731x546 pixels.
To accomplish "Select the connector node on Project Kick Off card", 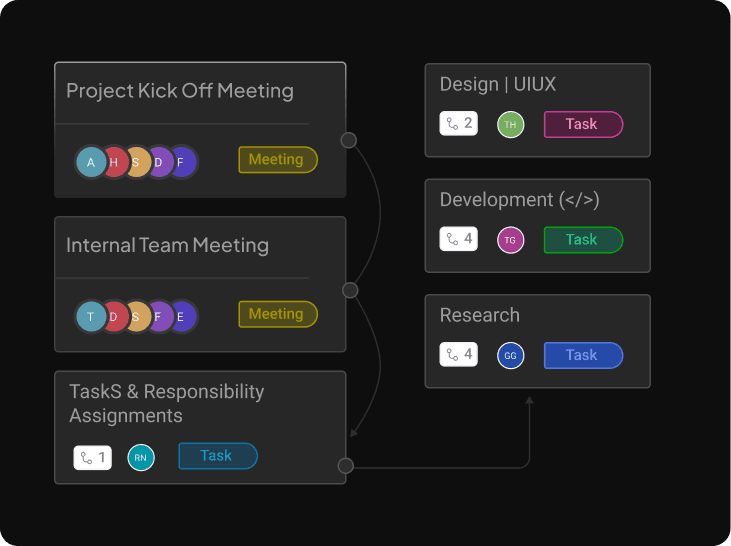I will click(349, 140).
